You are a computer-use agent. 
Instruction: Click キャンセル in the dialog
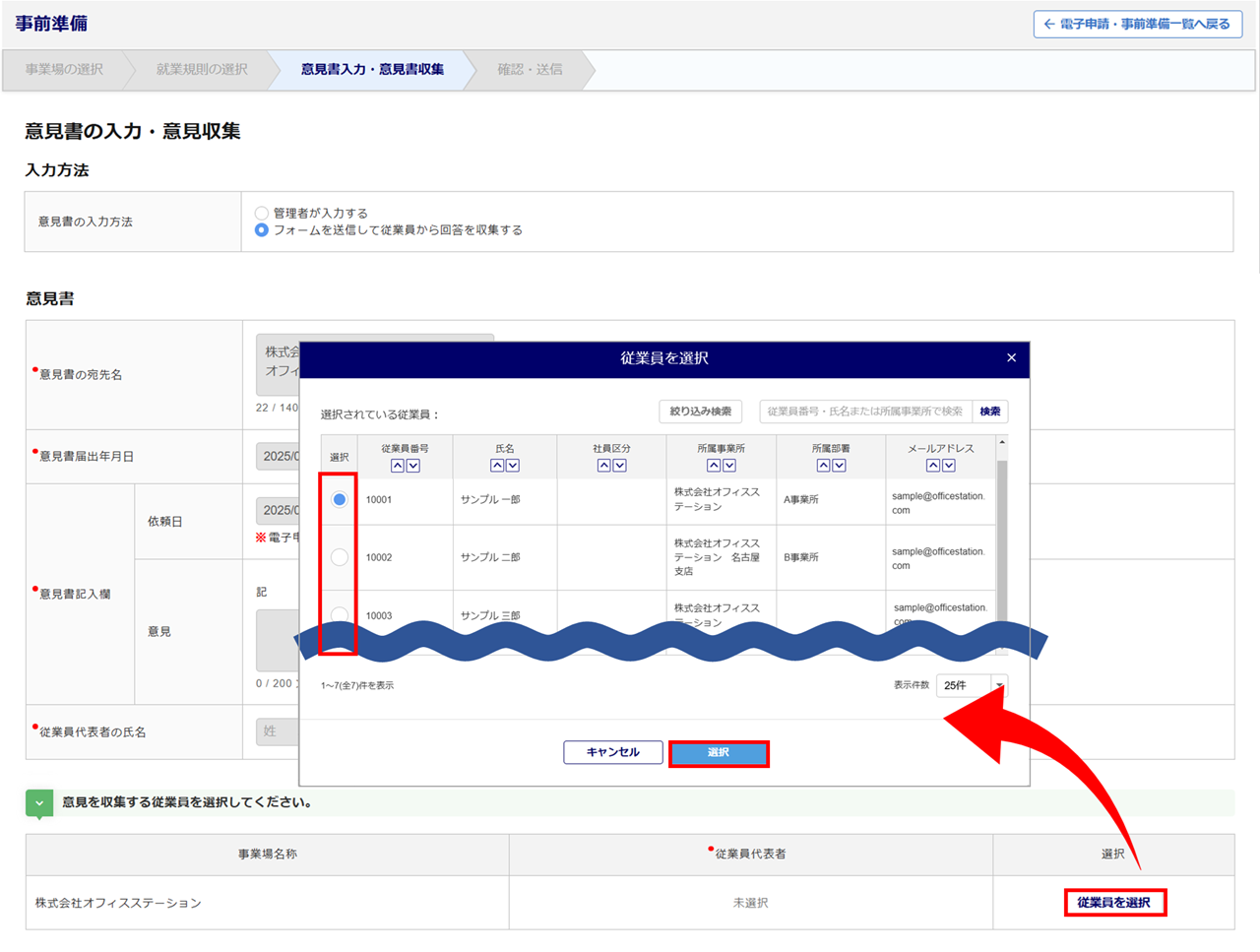(x=612, y=752)
